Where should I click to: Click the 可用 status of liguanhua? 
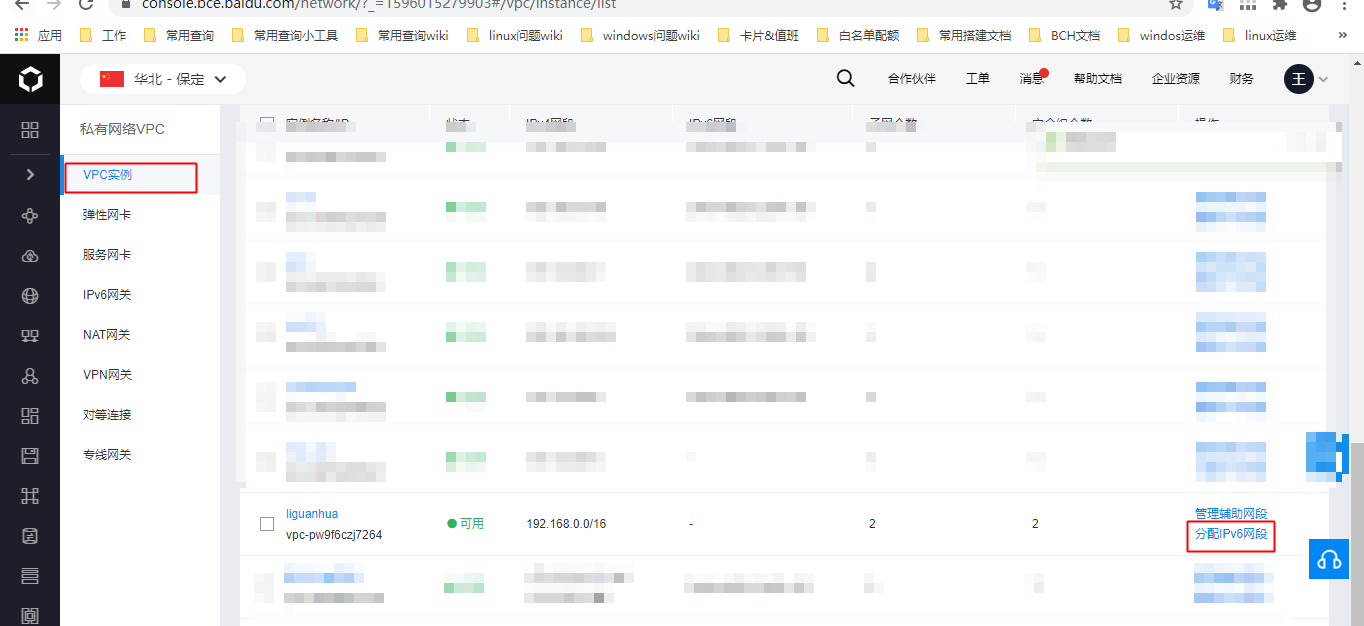point(465,524)
